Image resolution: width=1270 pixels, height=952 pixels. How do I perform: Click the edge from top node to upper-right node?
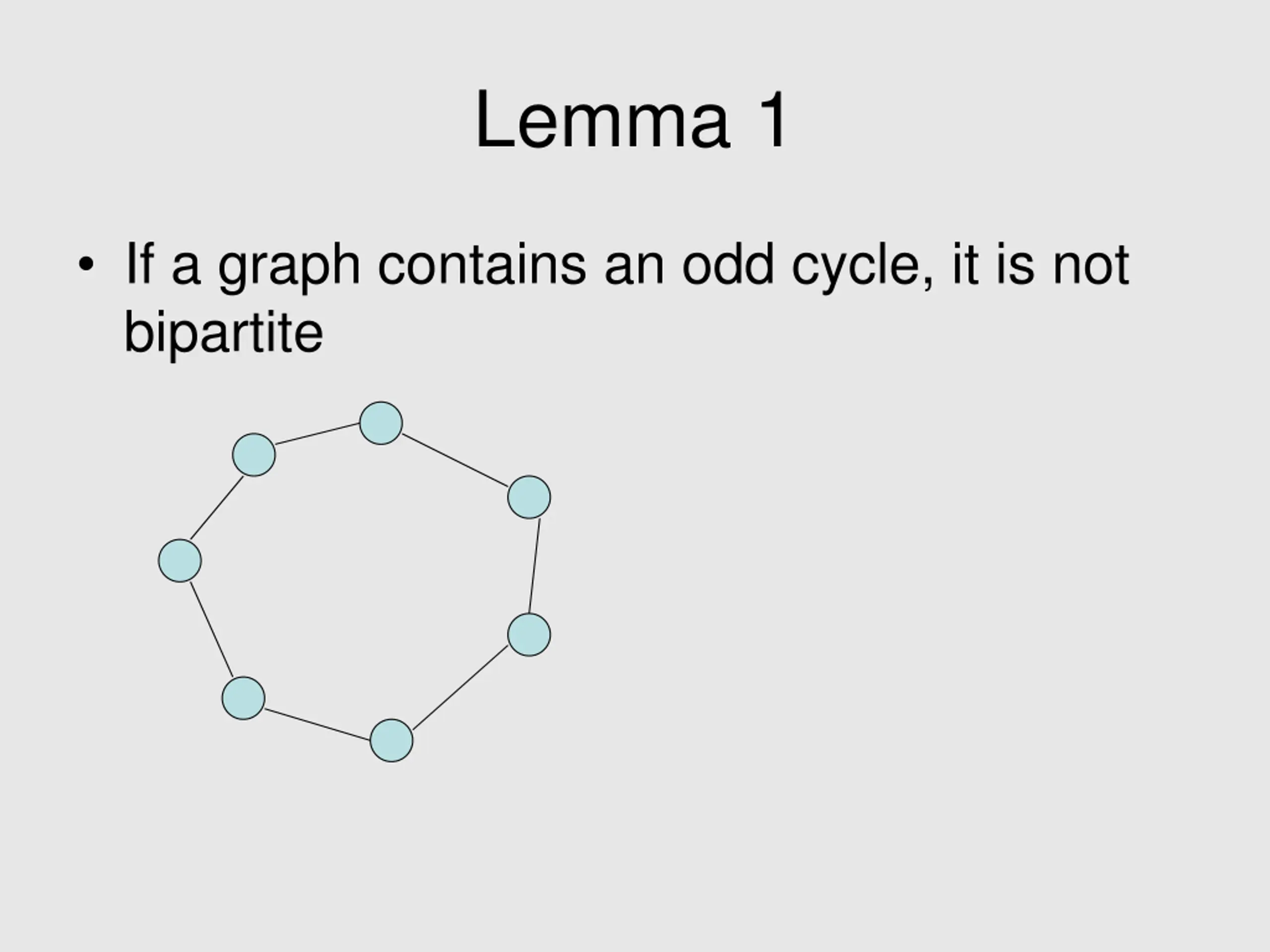[x=455, y=460]
